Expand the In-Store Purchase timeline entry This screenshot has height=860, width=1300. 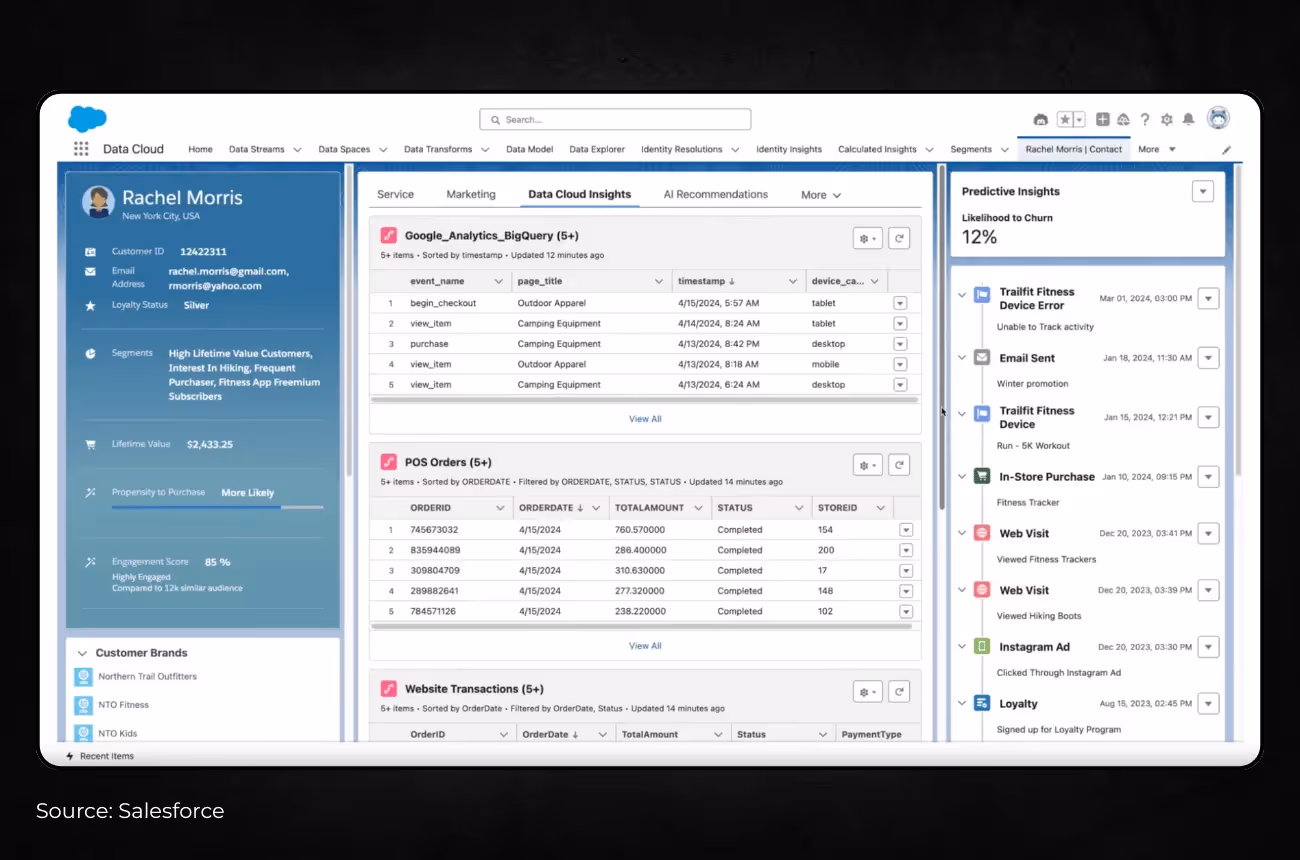pyautogui.click(x=962, y=477)
